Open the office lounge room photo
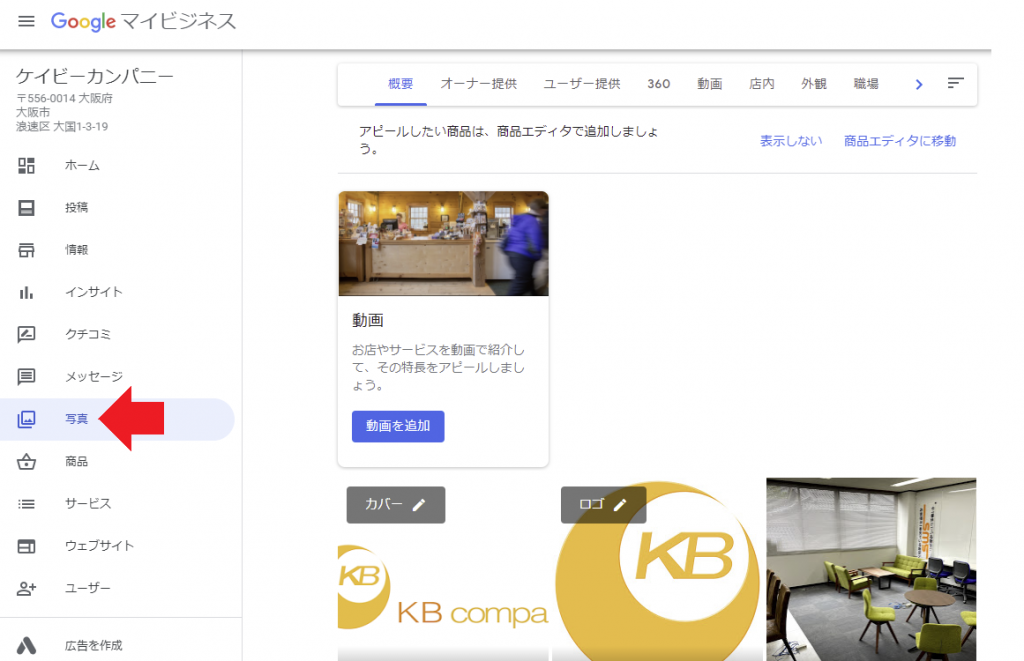Screen dimensions: 1024x661 pos(871,570)
